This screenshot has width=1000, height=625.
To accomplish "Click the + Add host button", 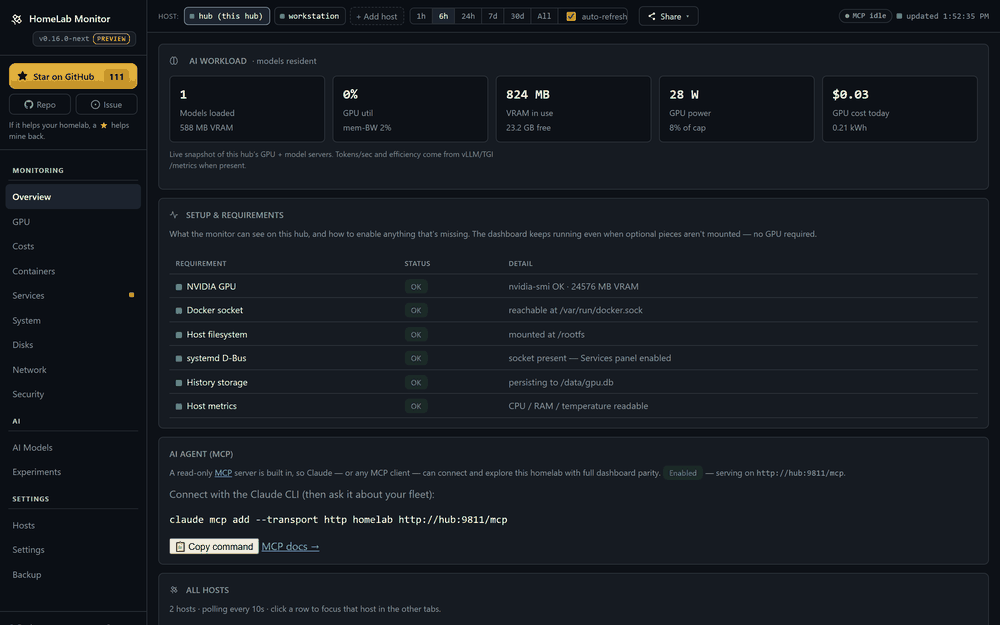I will click(x=376, y=17).
